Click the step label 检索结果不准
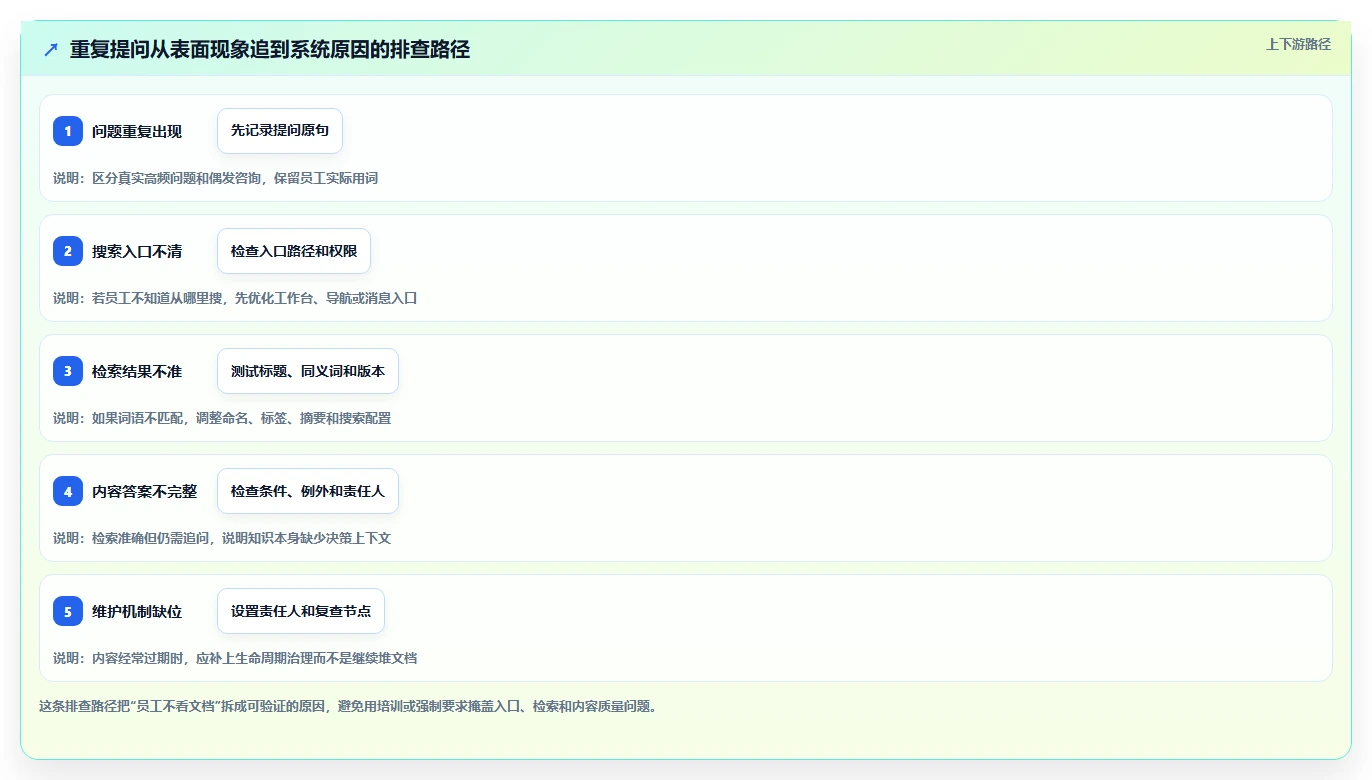This screenshot has height=780, width=1372. coord(137,371)
